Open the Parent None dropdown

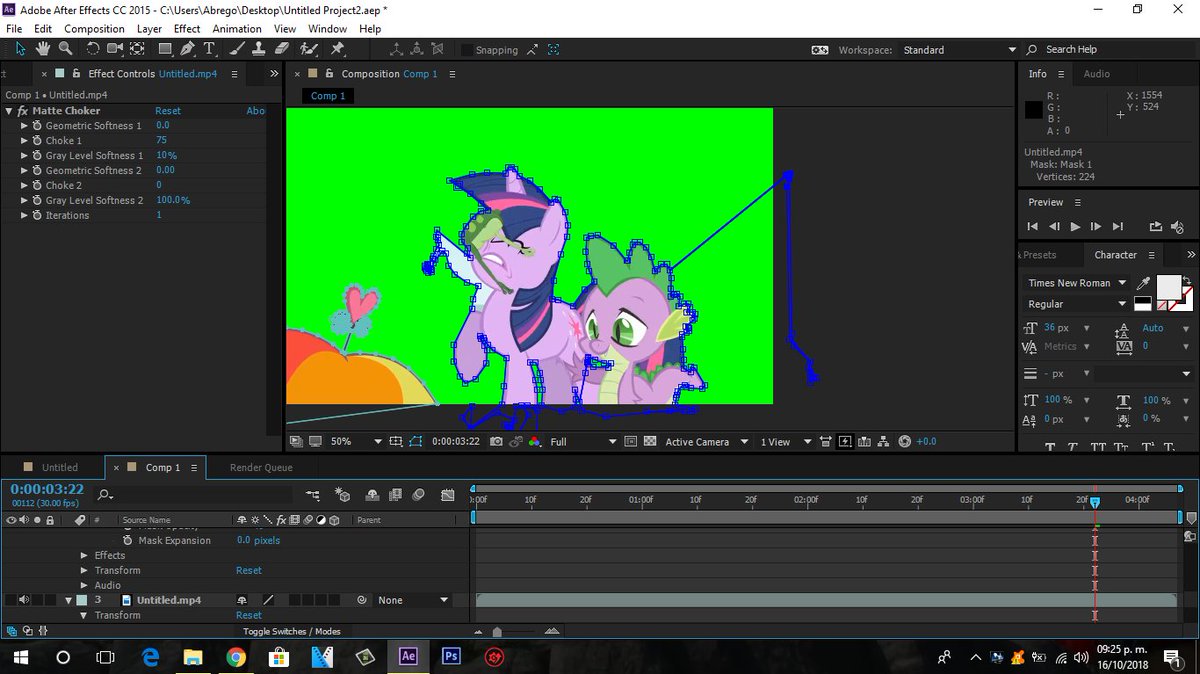pos(413,600)
